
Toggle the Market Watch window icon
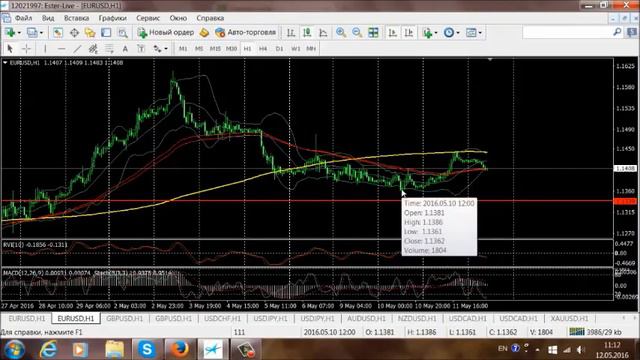[58, 33]
